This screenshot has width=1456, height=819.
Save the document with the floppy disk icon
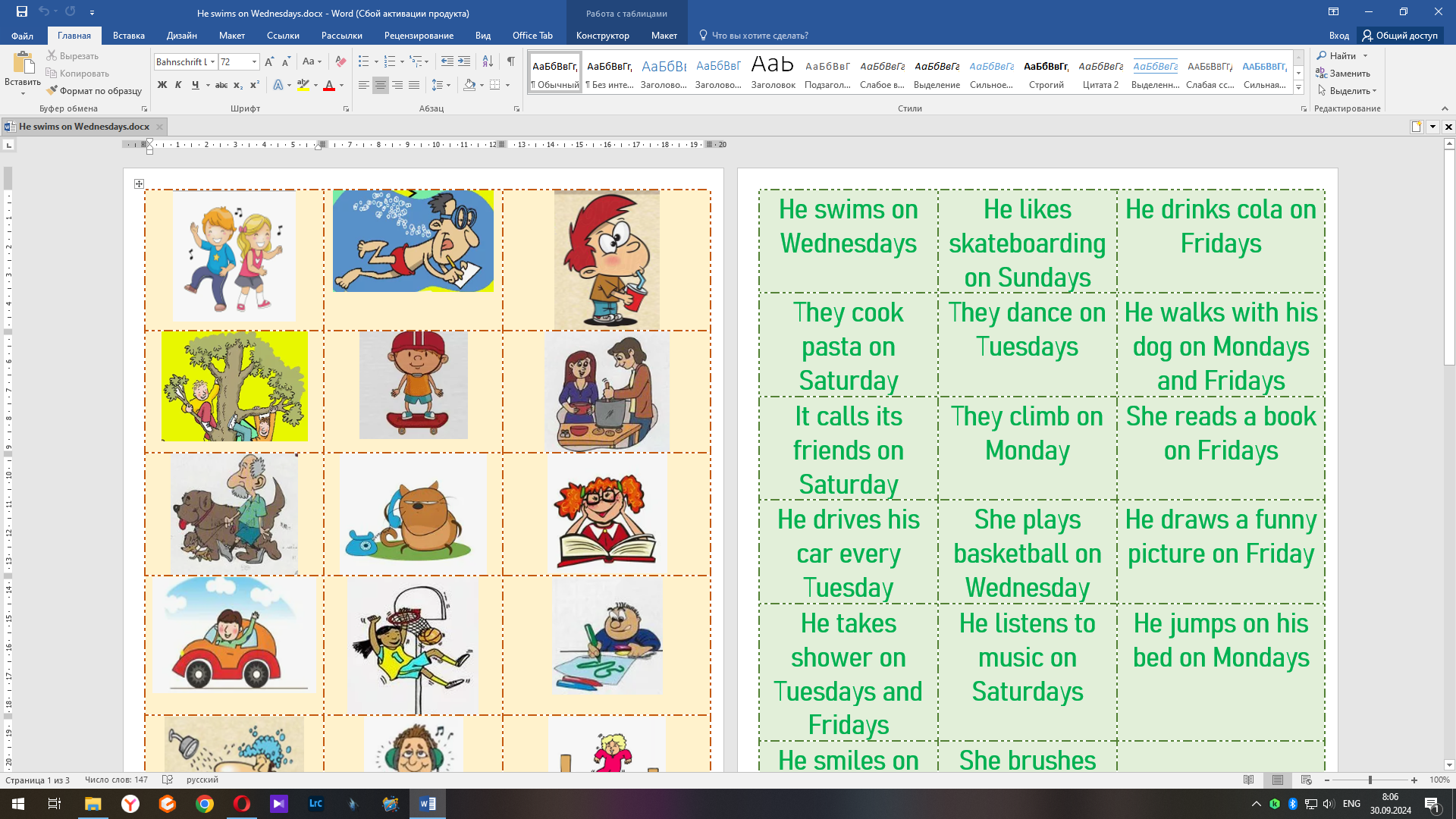[21, 11]
